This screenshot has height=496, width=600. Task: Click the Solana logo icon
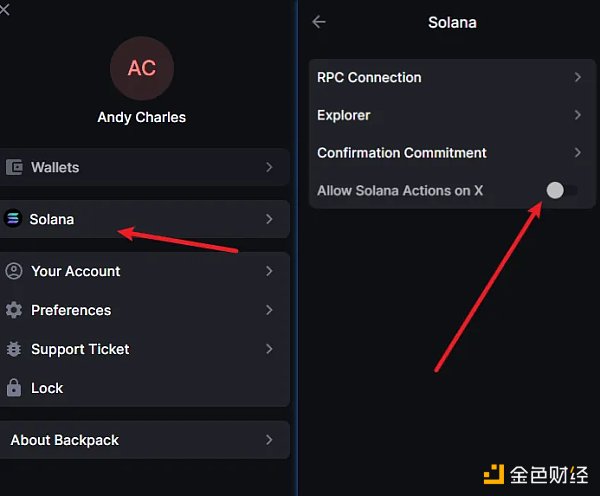click(13, 219)
